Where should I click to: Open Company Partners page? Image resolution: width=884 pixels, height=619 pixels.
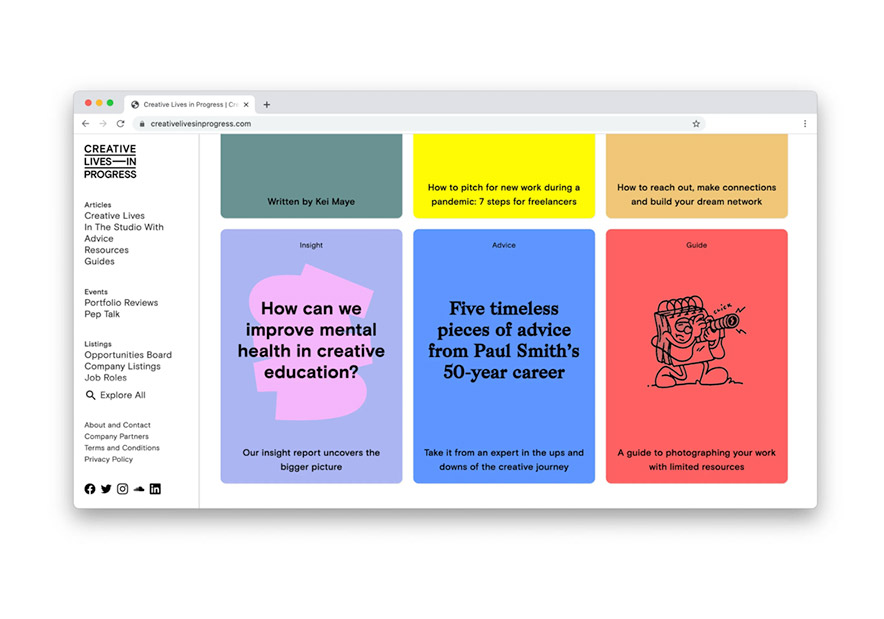117,436
